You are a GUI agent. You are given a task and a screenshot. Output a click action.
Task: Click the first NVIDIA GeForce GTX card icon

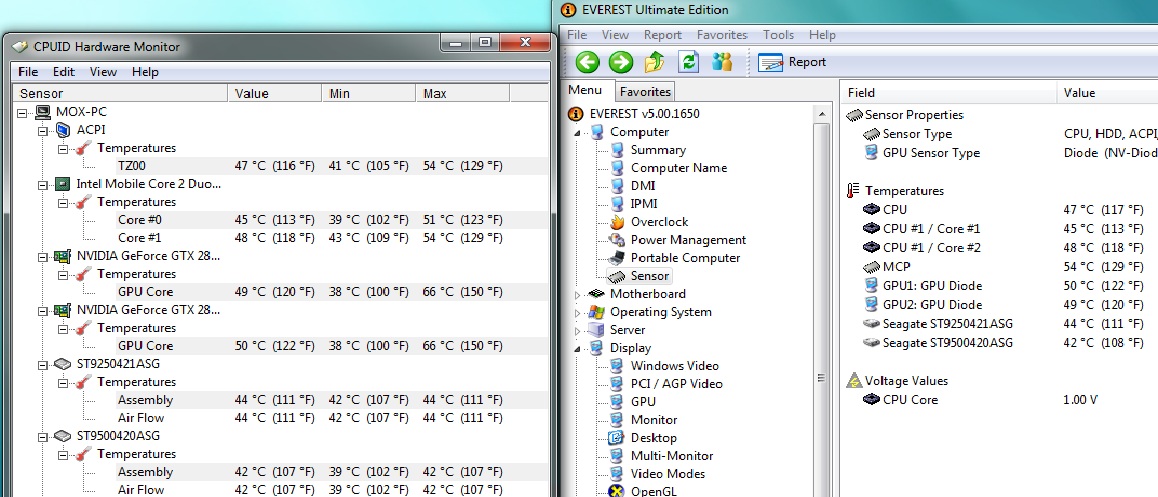64,256
